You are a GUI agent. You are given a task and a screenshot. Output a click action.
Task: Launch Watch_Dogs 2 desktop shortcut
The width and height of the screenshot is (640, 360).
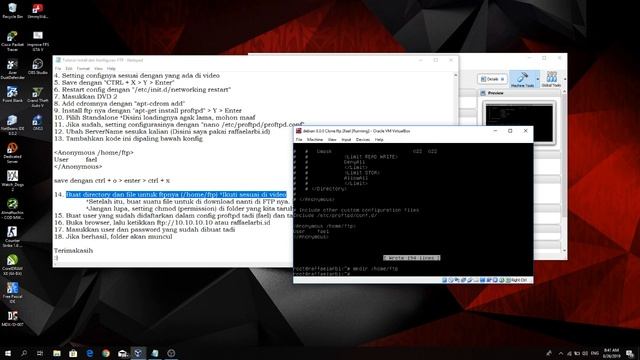12,181
